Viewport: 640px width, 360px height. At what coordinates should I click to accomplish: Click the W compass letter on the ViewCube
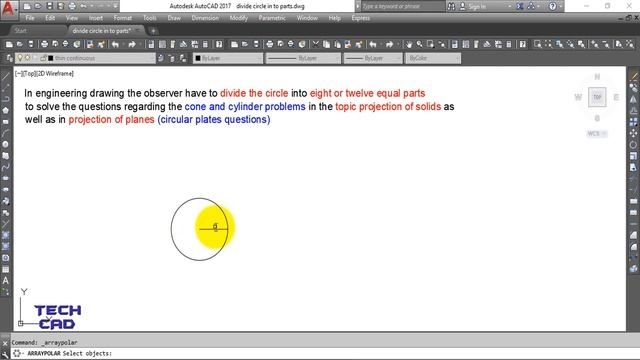[578, 97]
